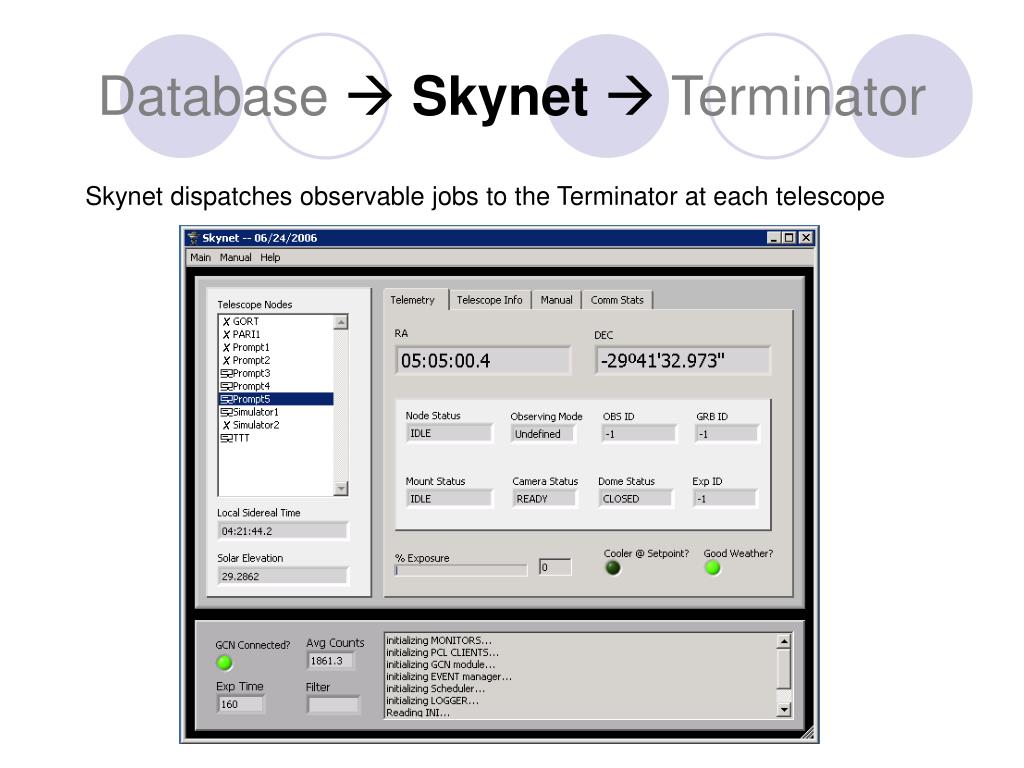Click the Exp ID field
The image size is (1024, 768).
725,498
